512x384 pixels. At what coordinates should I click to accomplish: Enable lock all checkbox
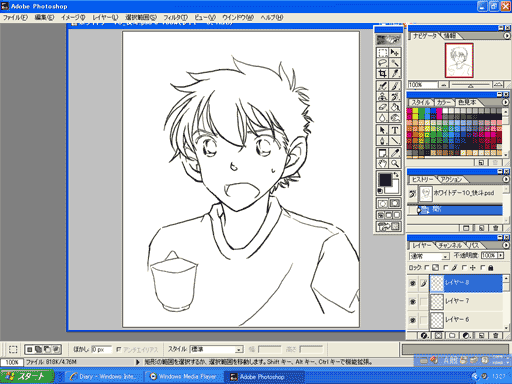[x=482, y=267]
